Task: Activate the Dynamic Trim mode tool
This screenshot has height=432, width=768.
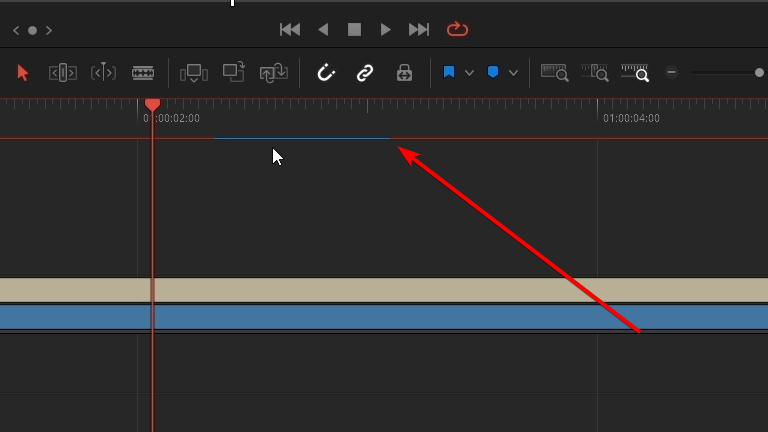Action: [103, 73]
